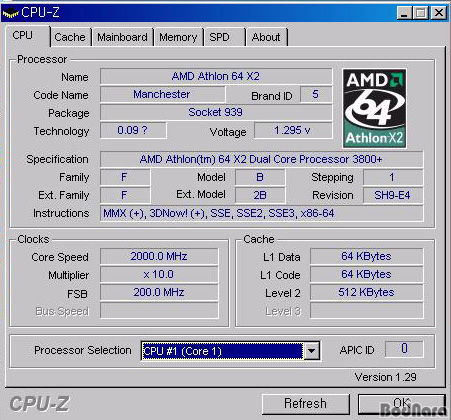The width and height of the screenshot is (451, 420).
Task: Click the Level 2 cache 512 KBytes field
Action: pyautogui.click(x=366, y=292)
